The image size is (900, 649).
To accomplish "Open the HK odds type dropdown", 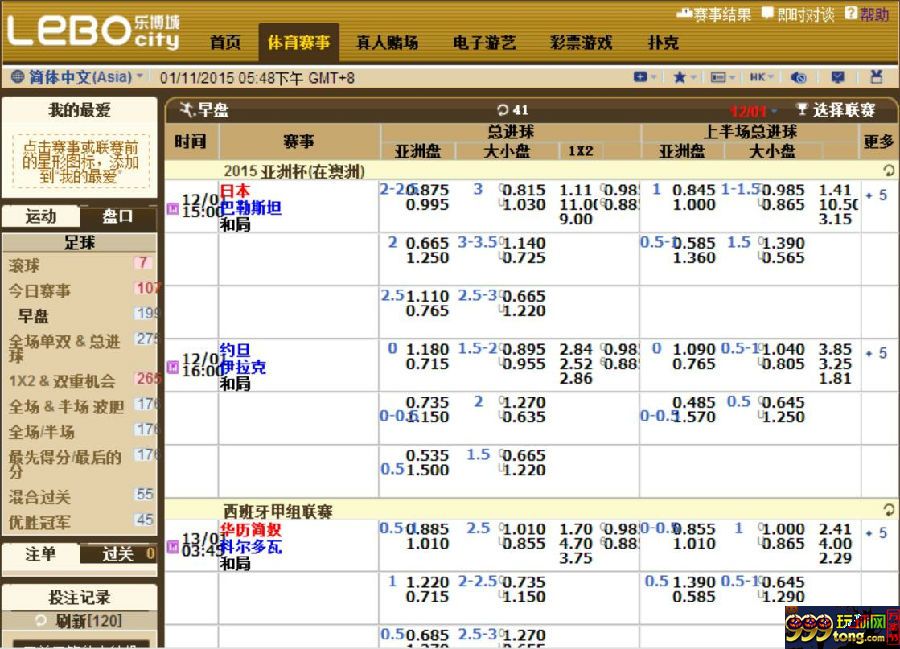I will 761,77.
